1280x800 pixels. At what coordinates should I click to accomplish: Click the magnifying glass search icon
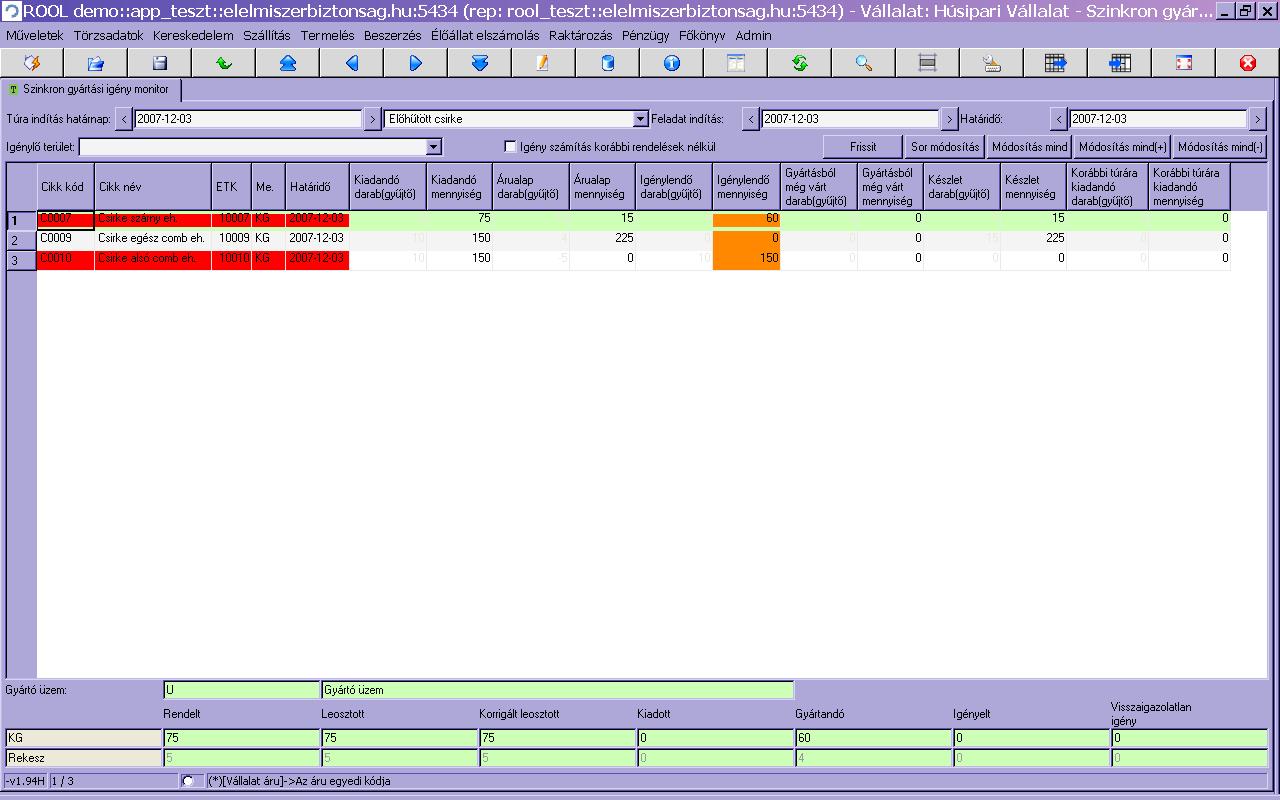point(864,63)
